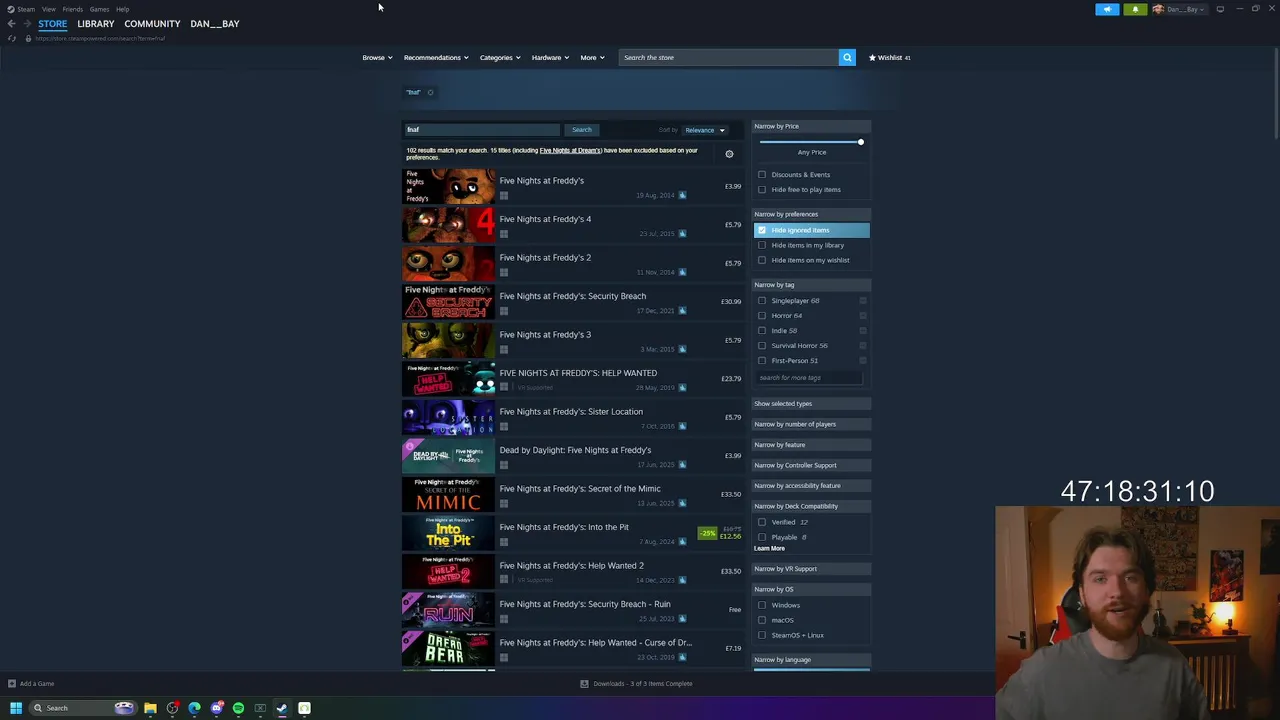Expand the Hardware dropdown
Image resolution: width=1280 pixels, height=720 pixels.
pos(550,57)
